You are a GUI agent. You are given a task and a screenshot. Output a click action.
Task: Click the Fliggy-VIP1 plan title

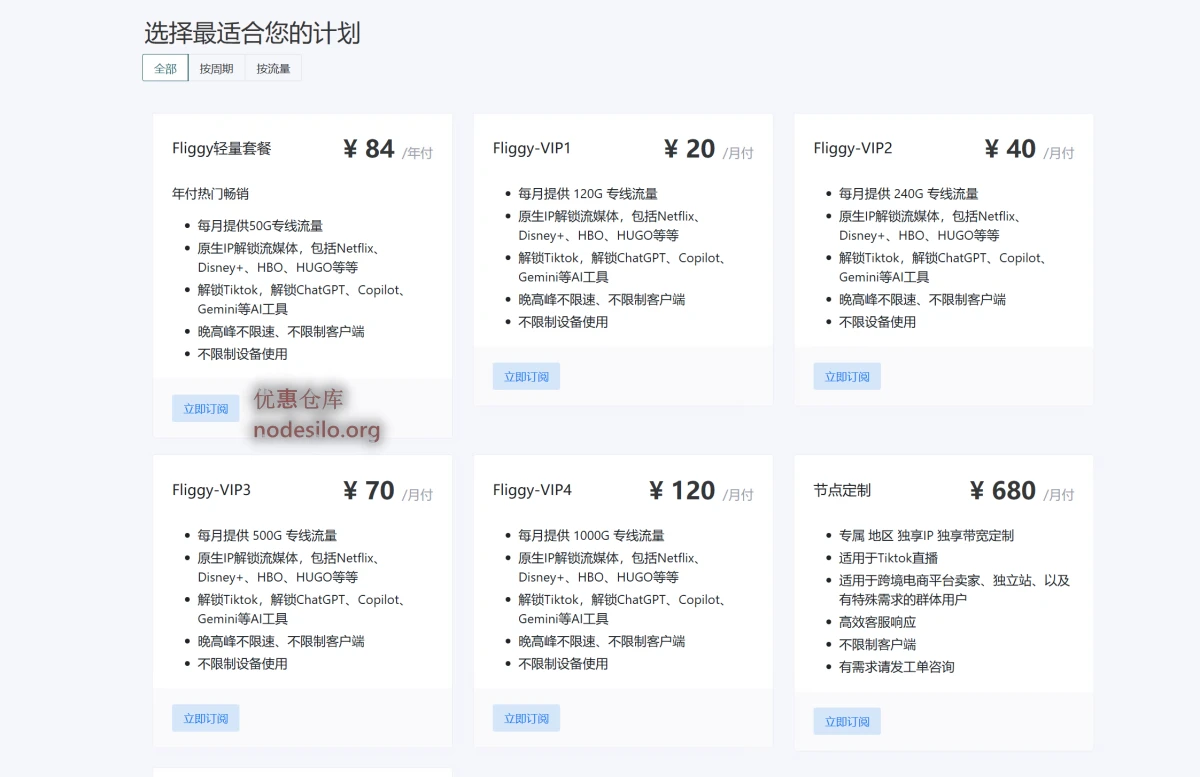pos(532,148)
